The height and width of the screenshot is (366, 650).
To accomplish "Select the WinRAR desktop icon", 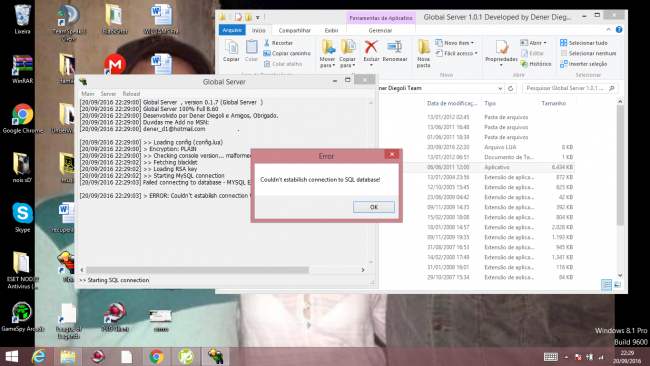I will pyautogui.click(x=22, y=69).
